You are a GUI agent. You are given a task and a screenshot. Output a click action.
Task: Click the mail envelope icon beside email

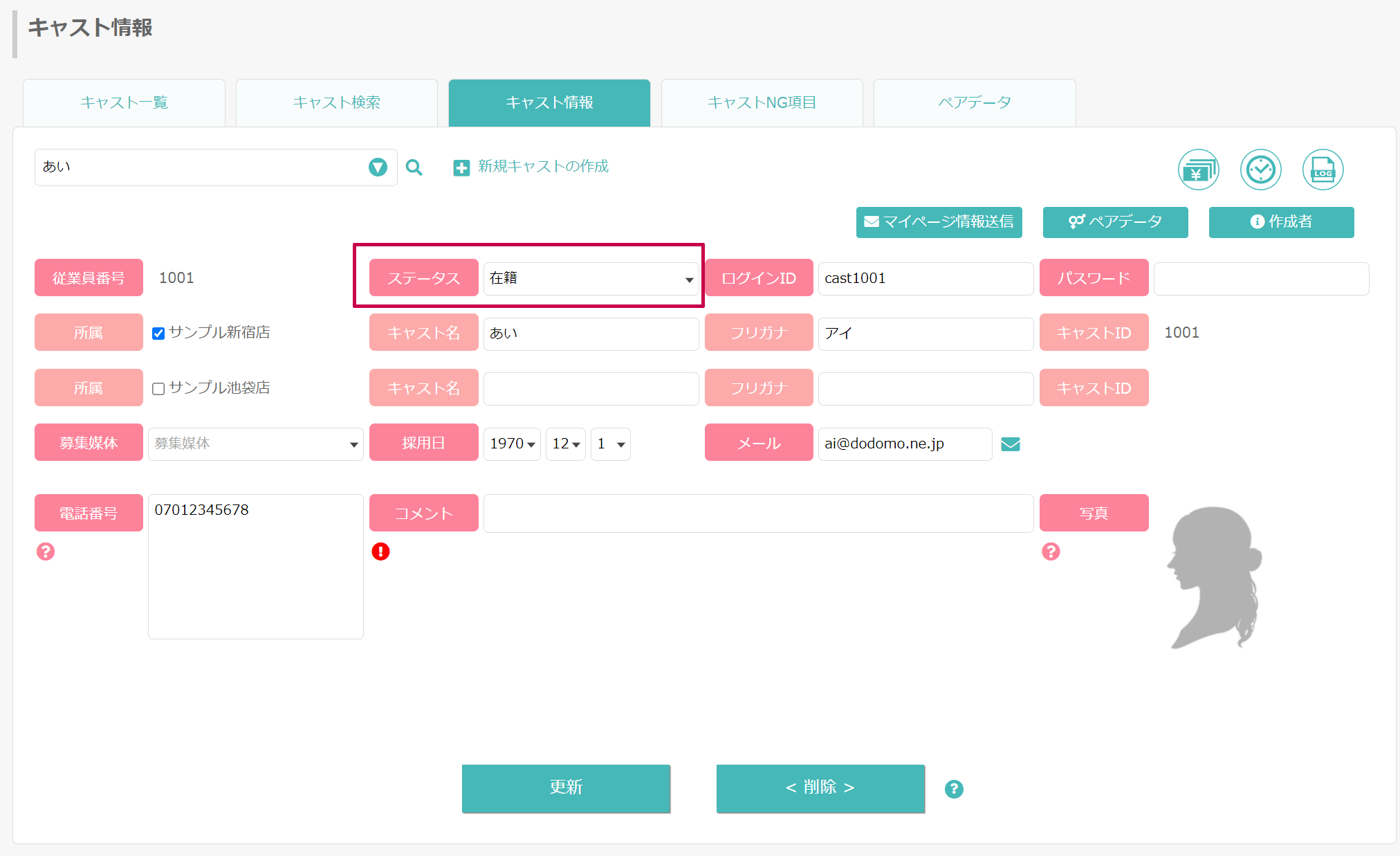click(x=1011, y=444)
